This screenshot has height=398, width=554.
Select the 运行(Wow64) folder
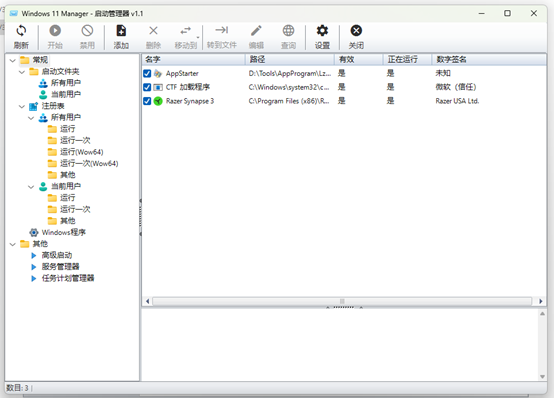pyautogui.click(x=81, y=152)
